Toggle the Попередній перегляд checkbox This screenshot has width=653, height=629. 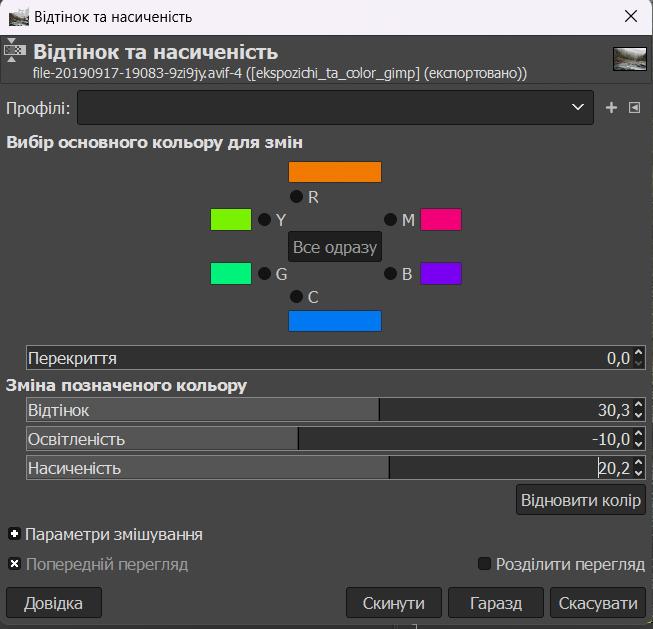point(14,564)
